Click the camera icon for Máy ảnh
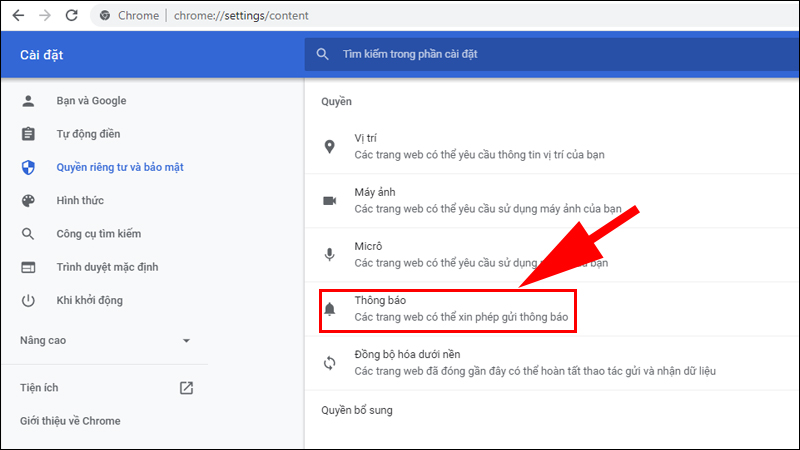 pyautogui.click(x=330, y=201)
